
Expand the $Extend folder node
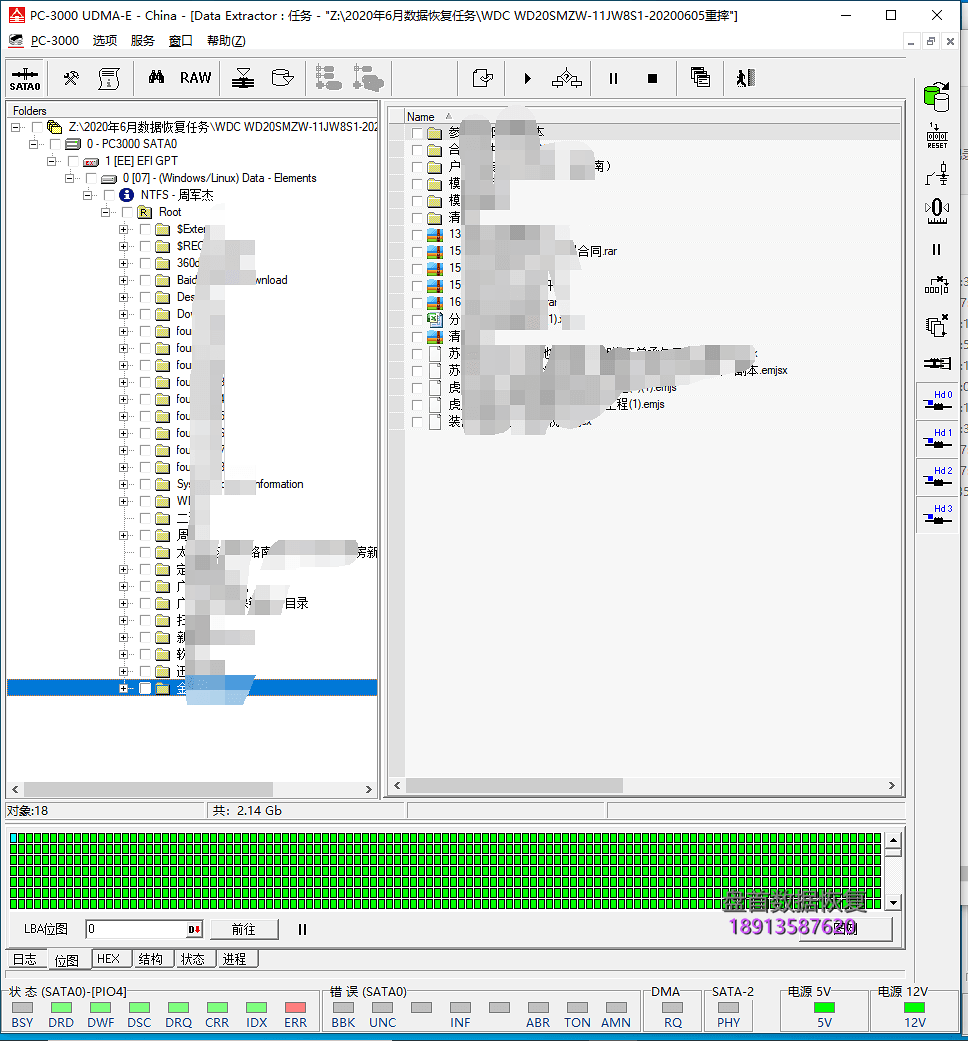[x=123, y=229]
